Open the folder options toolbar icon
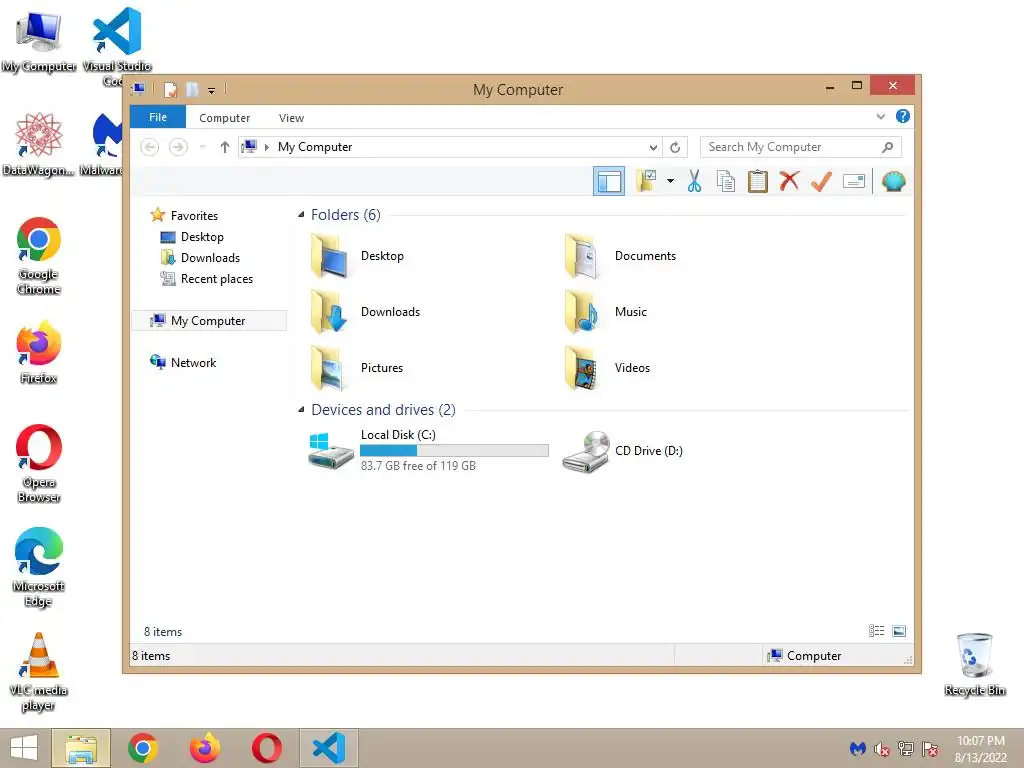 pos(647,181)
